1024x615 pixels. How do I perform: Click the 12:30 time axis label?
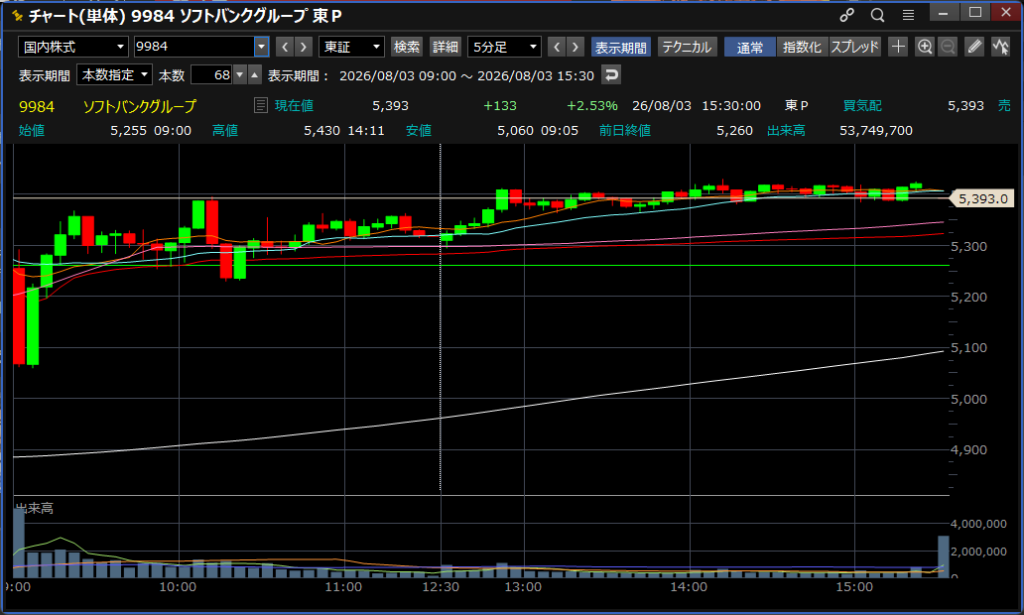click(x=440, y=587)
